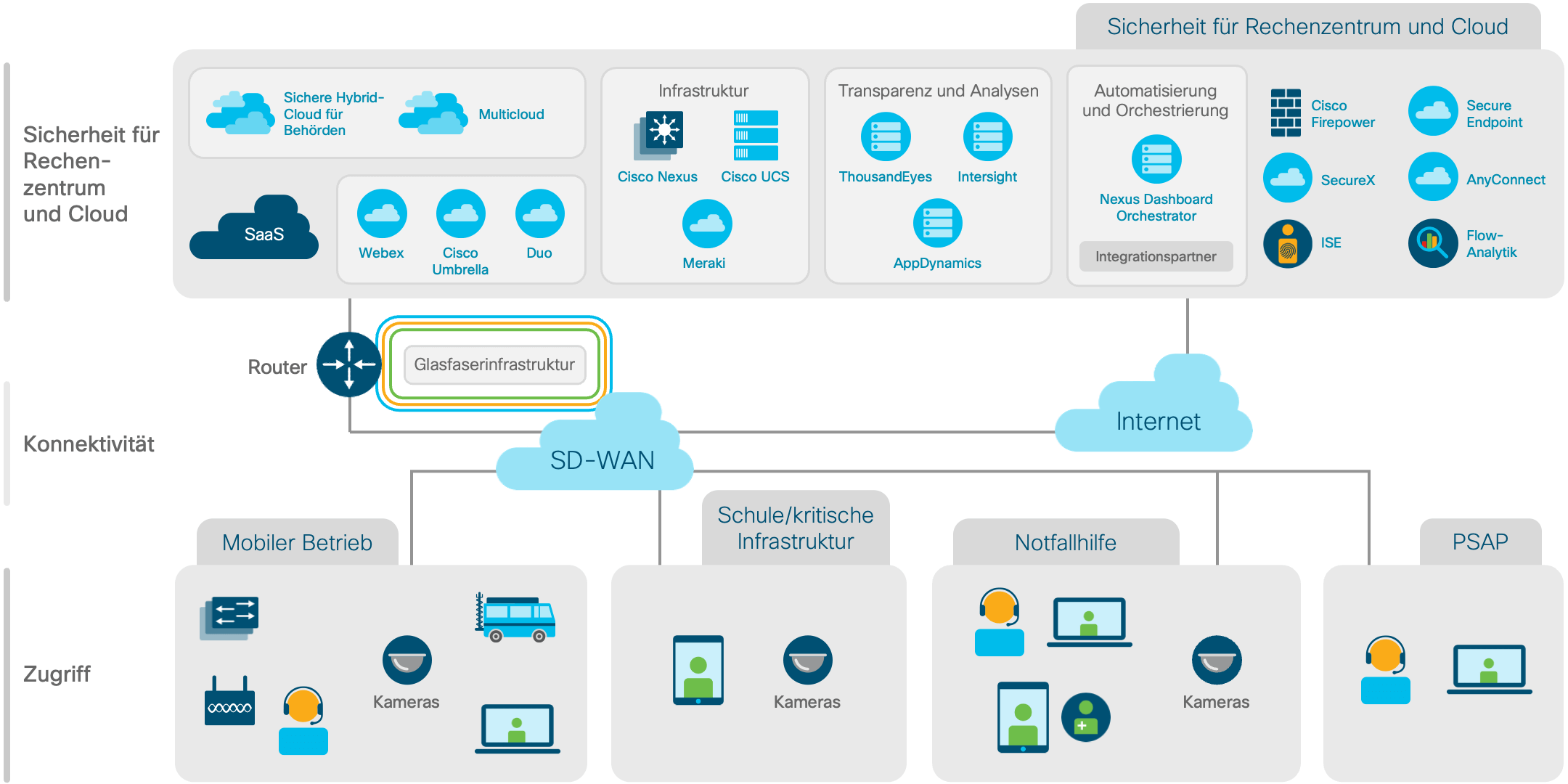
Task: Click the Sichere Hybrid-Cloud für Behörden cloud icon
Action: coord(240,113)
